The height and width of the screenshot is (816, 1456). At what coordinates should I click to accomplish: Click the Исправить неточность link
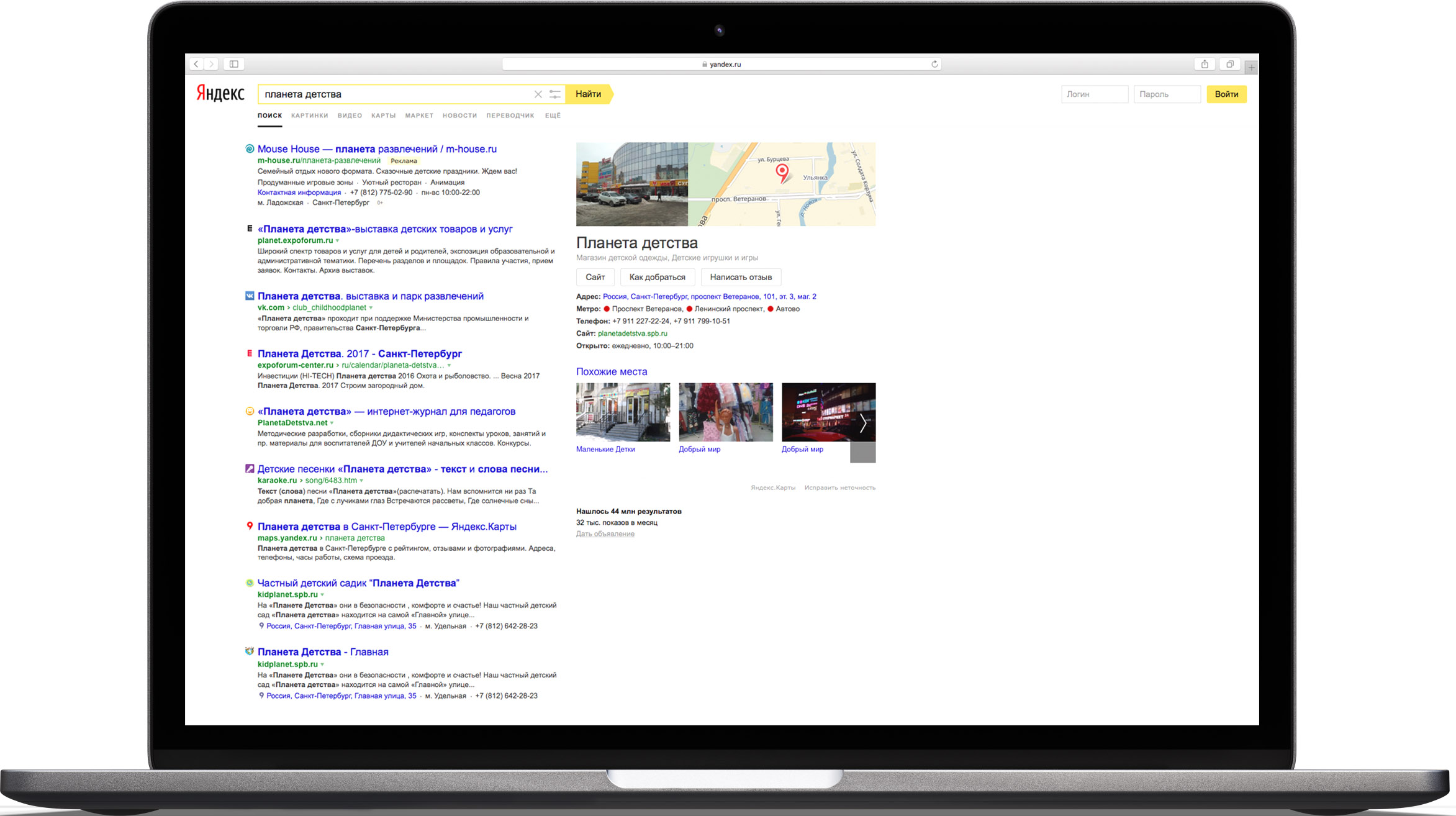click(x=840, y=488)
